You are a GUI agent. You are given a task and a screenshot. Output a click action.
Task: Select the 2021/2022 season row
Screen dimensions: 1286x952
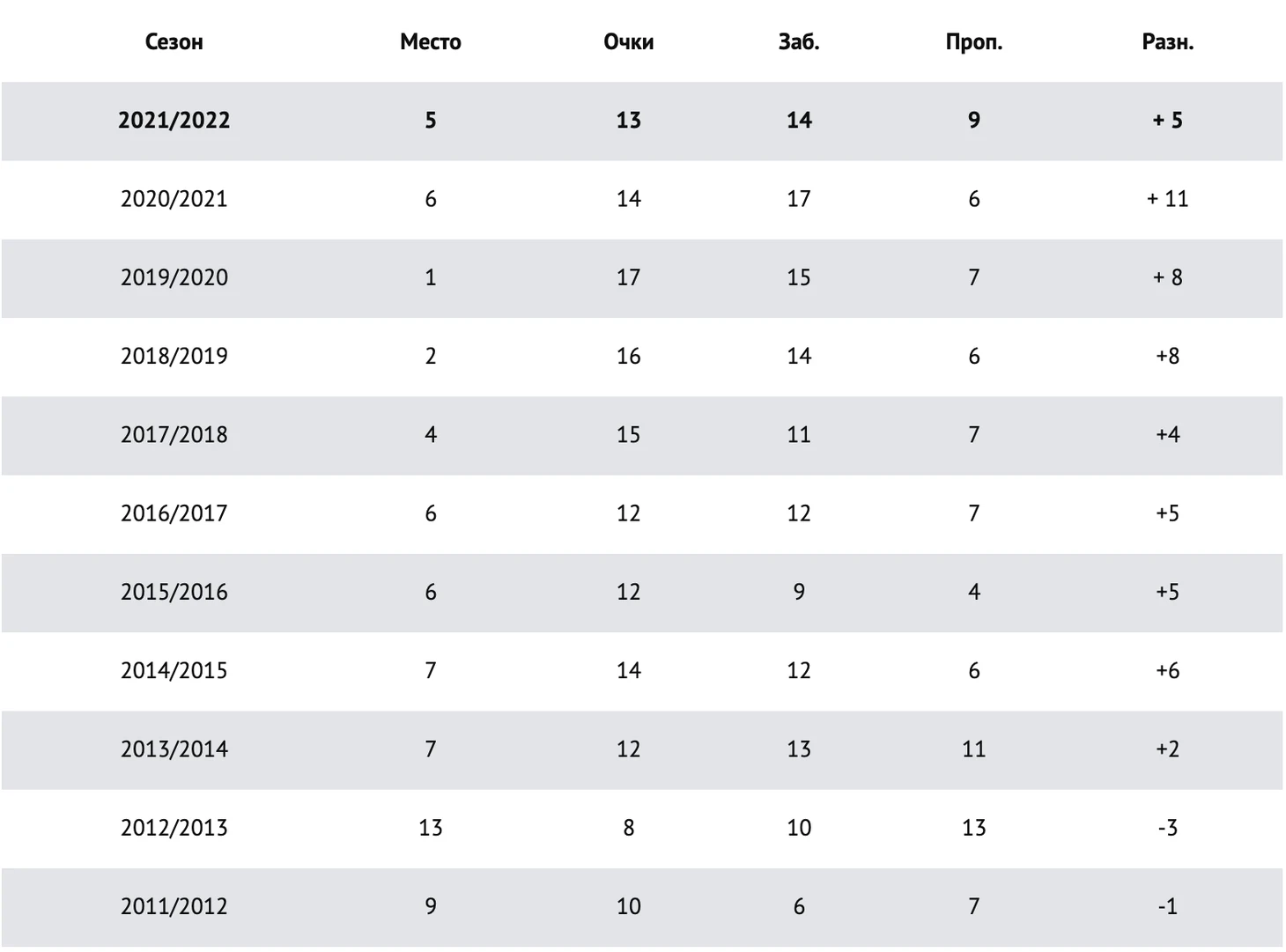click(x=642, y=121)
